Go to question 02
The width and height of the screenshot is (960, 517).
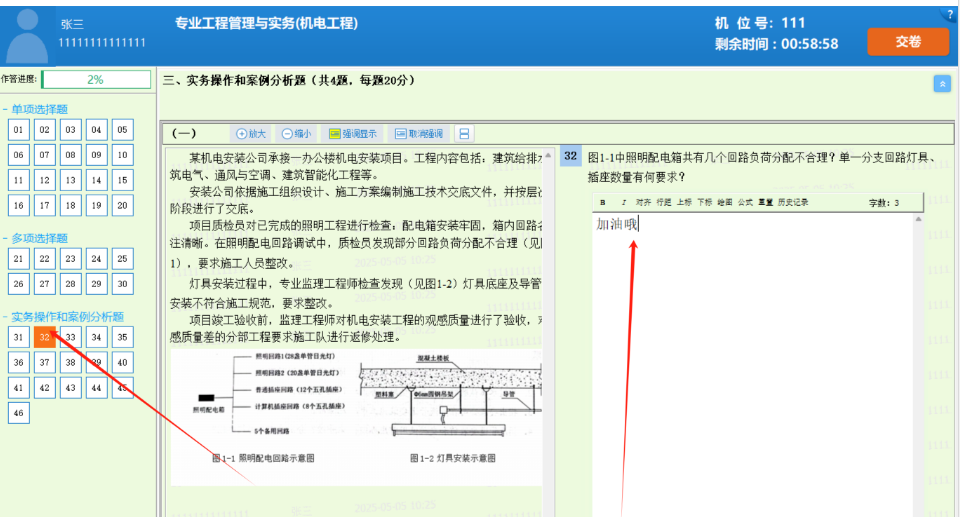point(45,130)
